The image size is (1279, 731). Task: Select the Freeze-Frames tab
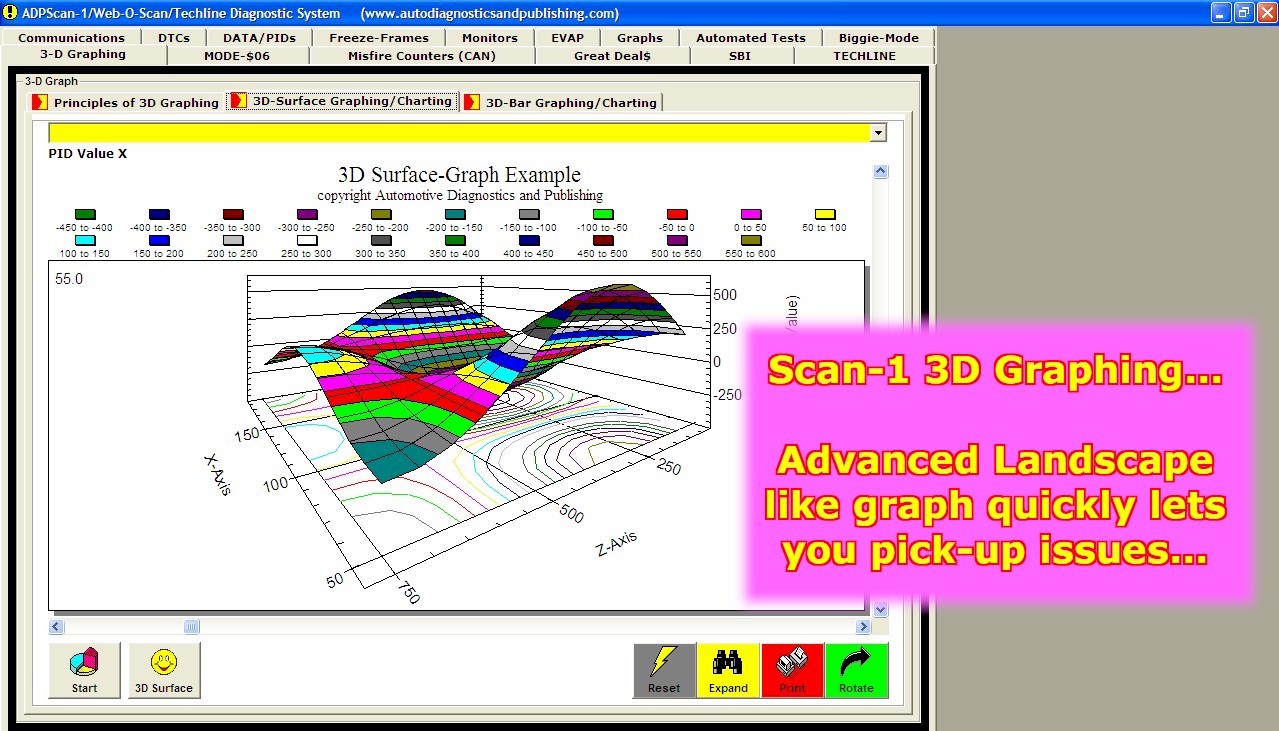click(x=379, y=38)
